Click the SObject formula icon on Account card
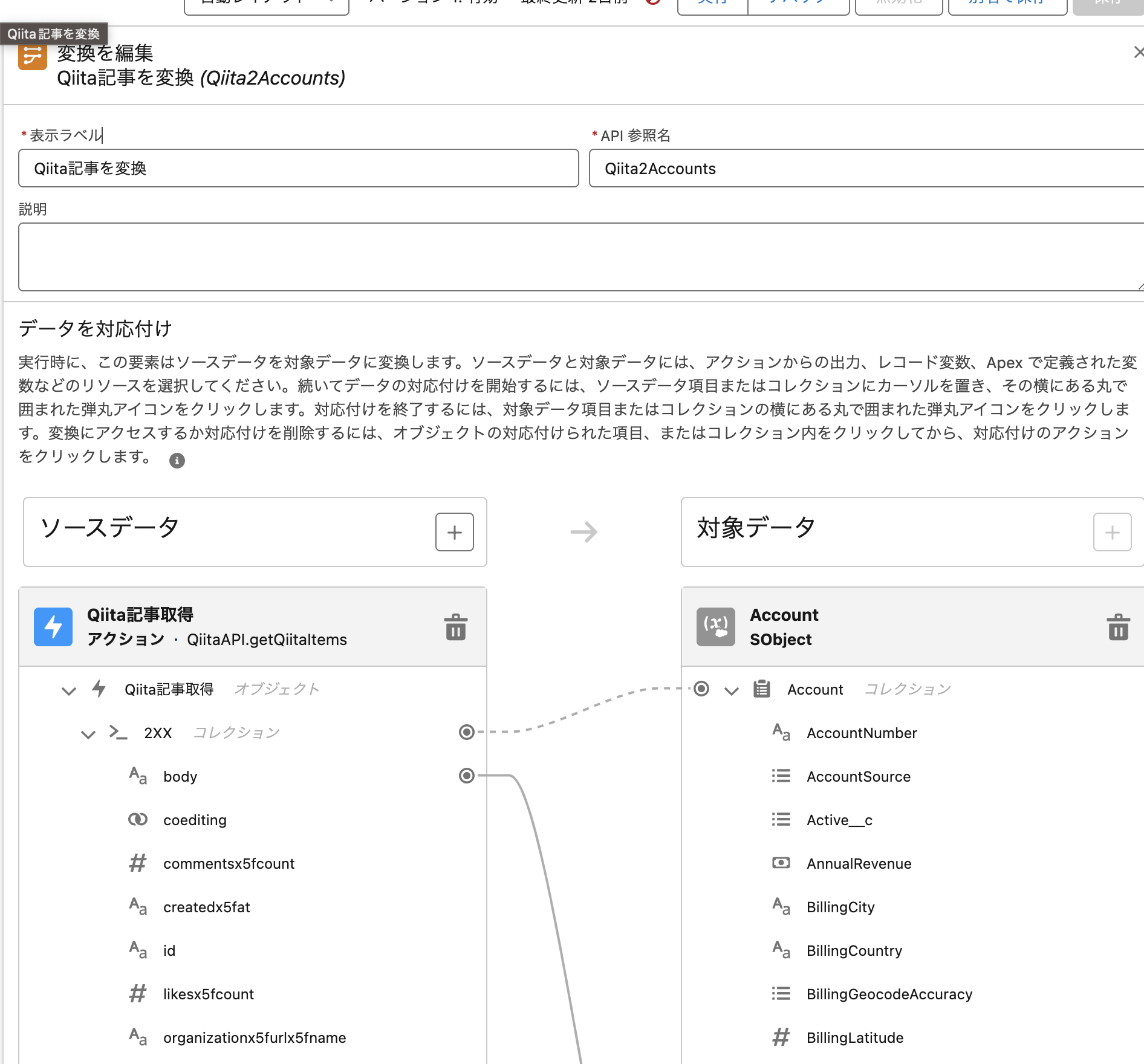The height and width of the screenshot is (1064, 1144). click(715, 627)
